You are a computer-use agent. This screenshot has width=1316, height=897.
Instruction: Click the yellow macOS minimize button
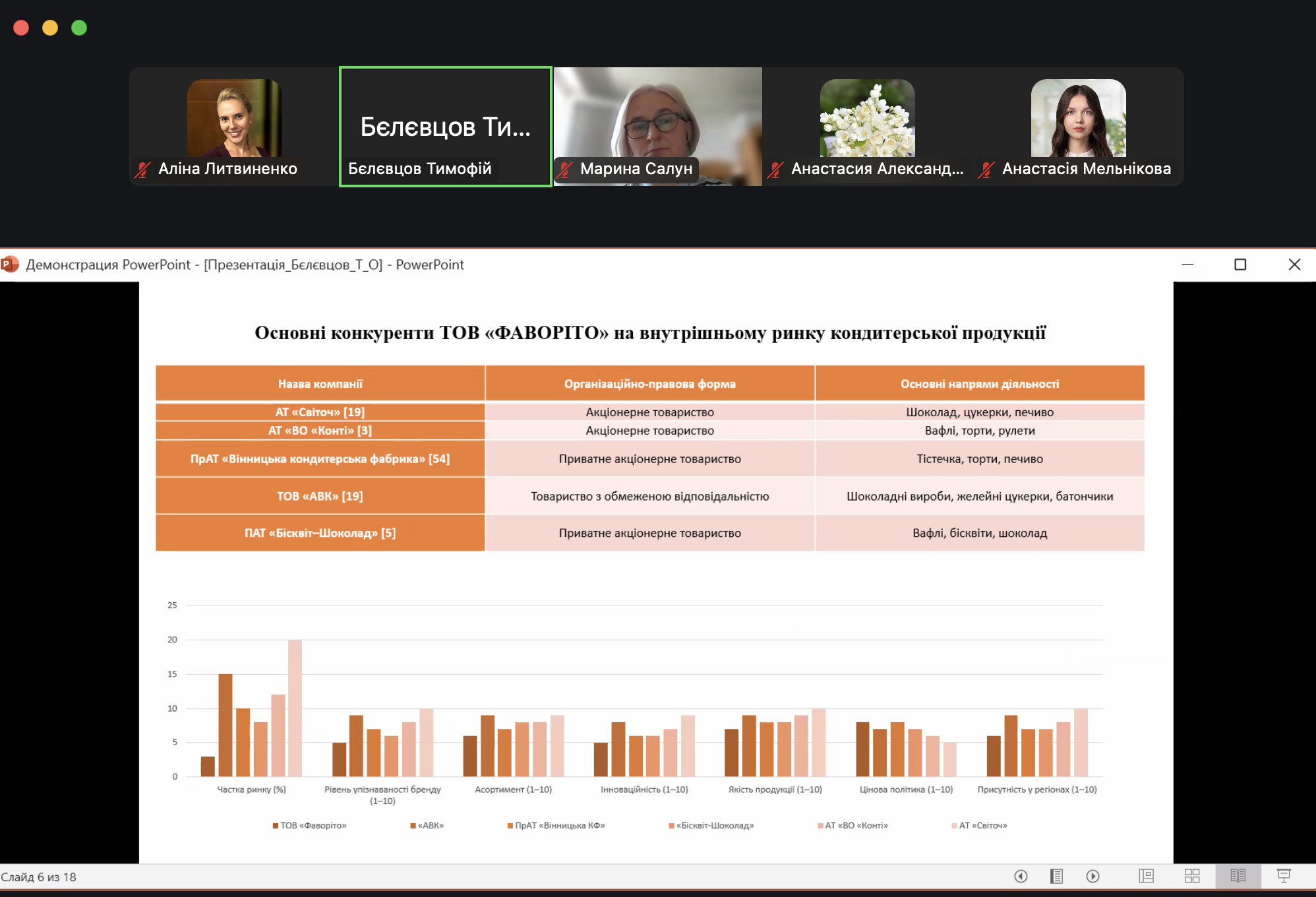(x=50, y=28)
